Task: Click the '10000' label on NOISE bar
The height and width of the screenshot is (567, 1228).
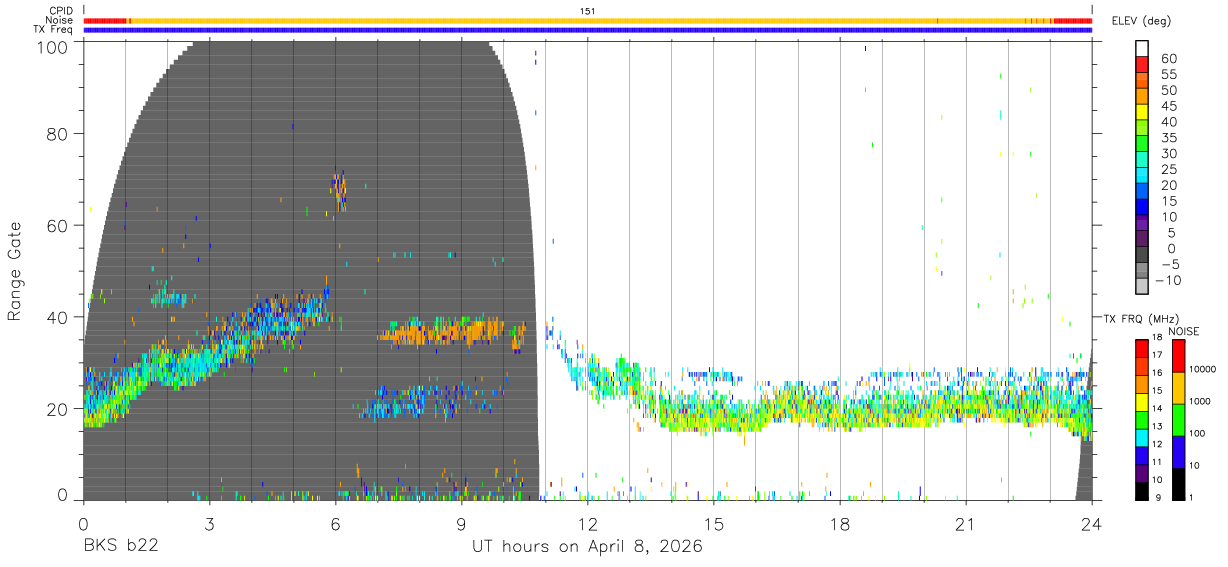Action: (x=1201, y=369)
